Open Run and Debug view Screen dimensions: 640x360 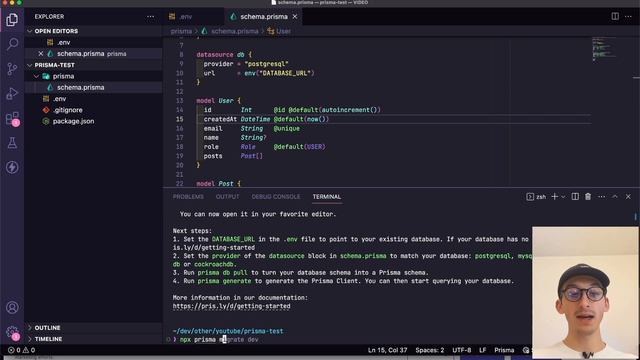(12, 93)
